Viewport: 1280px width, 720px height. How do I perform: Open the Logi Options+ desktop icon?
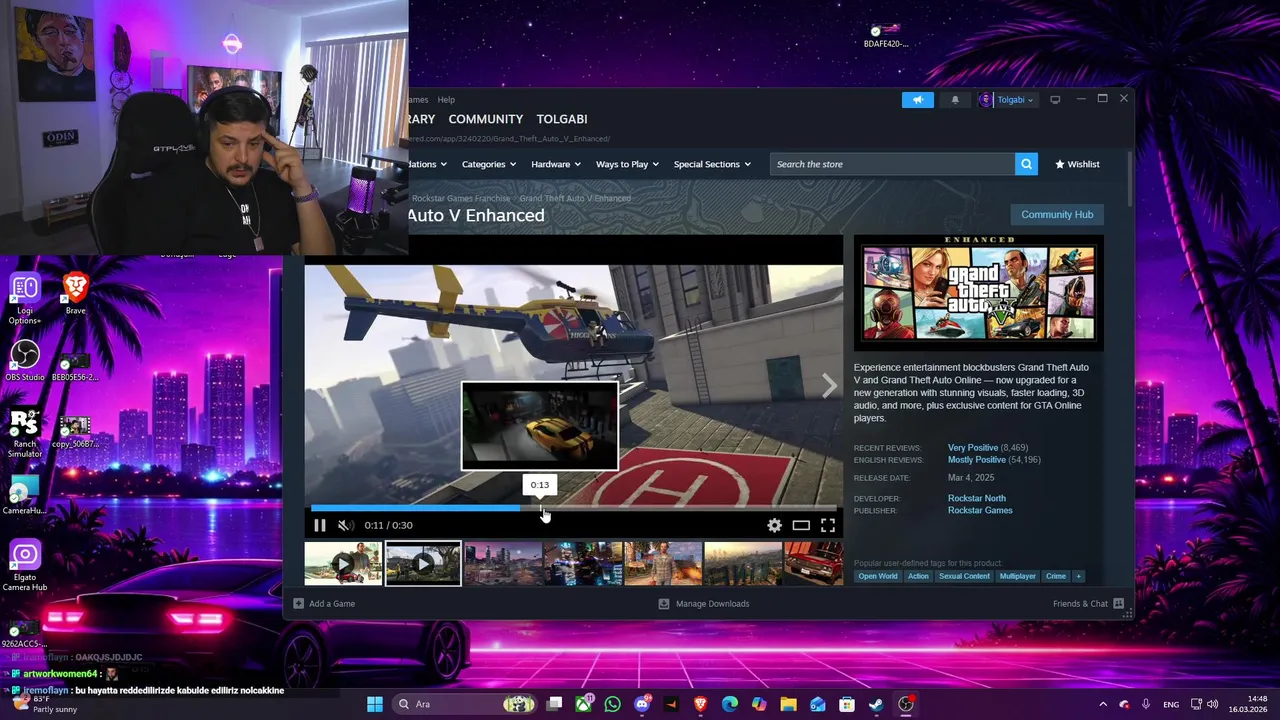(25, 300)
